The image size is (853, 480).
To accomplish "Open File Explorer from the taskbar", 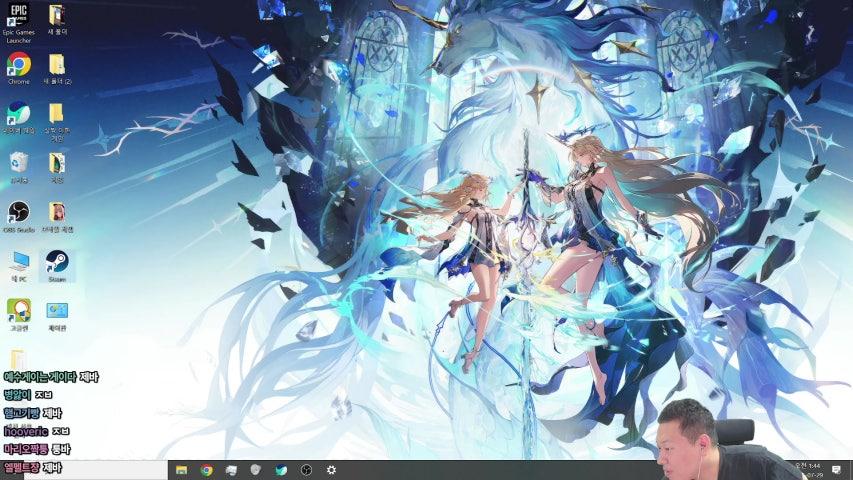I will [x=181, y=470].
